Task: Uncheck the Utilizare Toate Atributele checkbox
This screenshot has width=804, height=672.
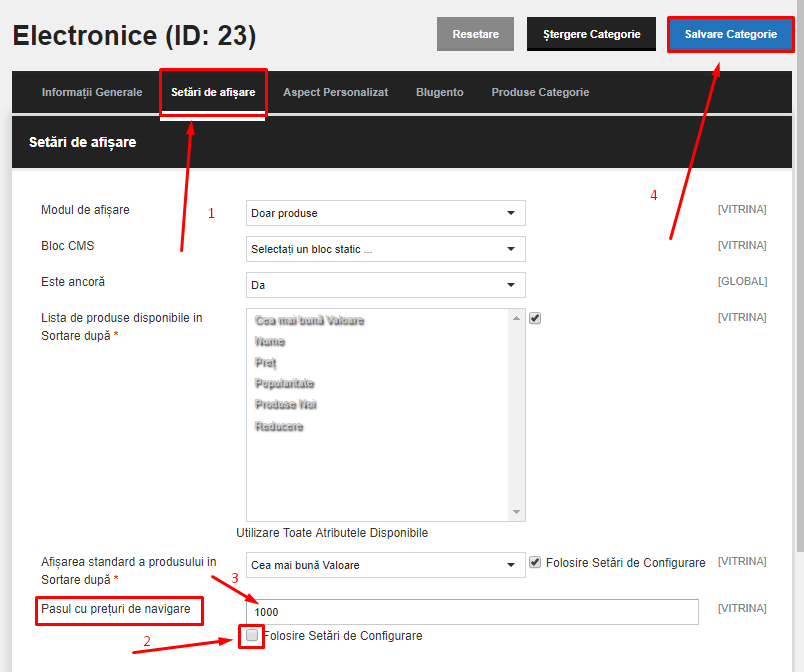Action: pos(535,318)
